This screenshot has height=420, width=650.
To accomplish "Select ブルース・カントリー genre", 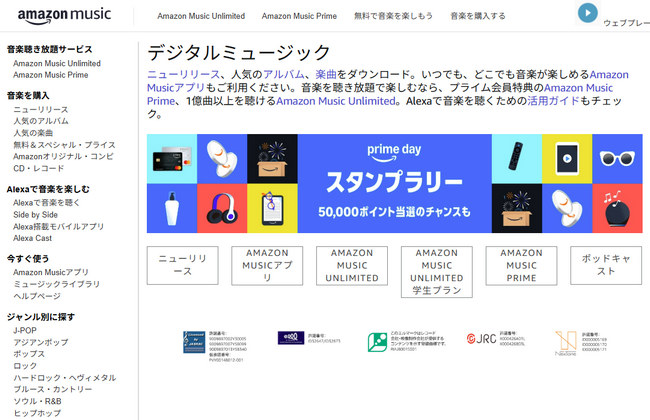I will click(x=53, y=389).
